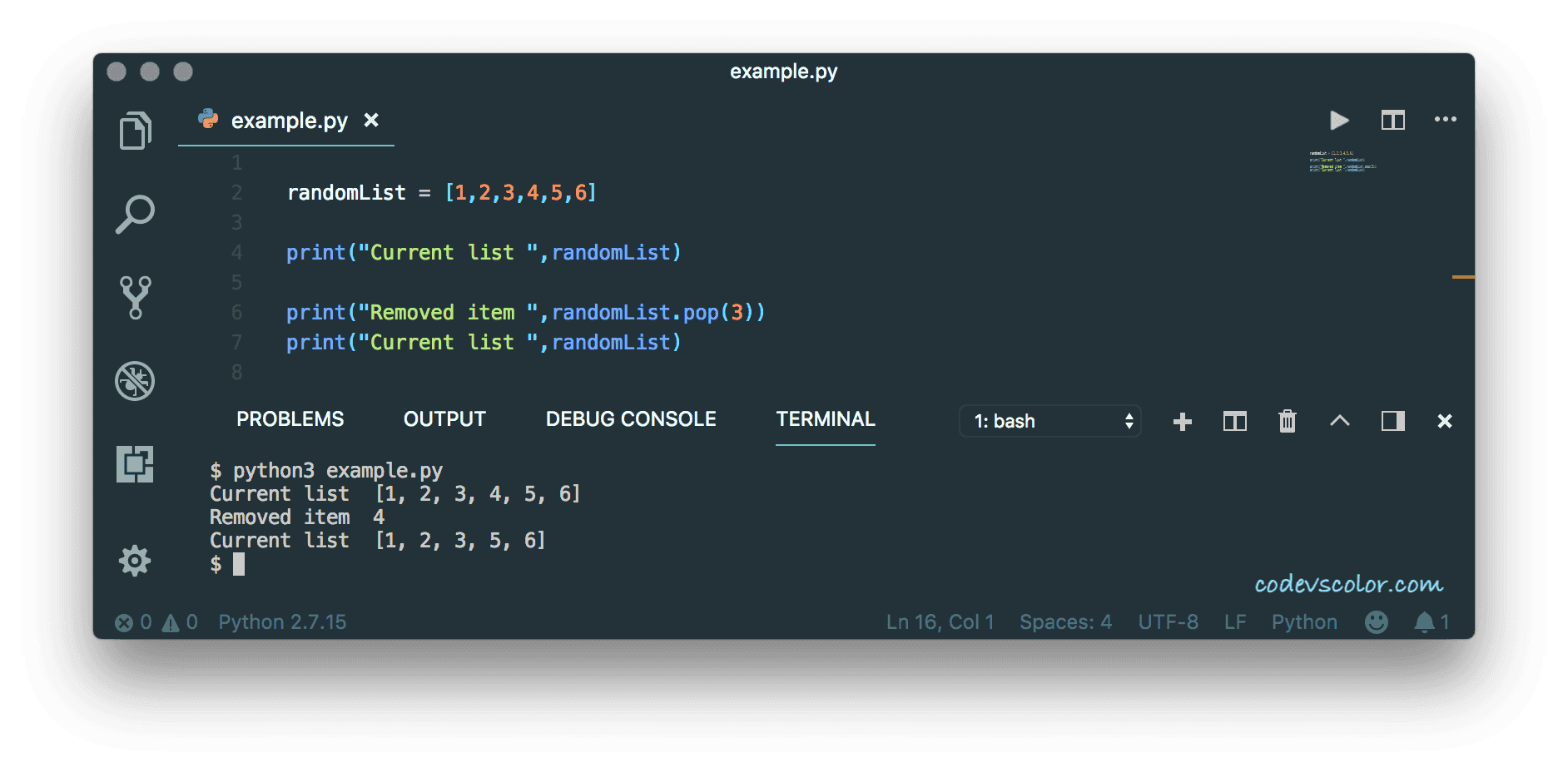Click the 'randomList = [1,2,3,4,5,6]' line
1568x772 pixels.
[x=442, y=193]
